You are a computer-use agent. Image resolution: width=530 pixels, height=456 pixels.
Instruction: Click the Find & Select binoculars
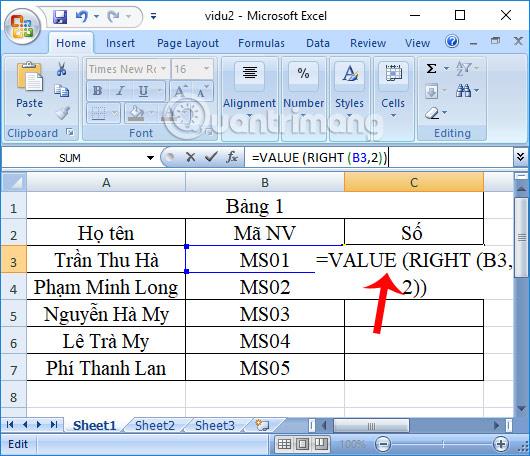pyautogui.click(x=464, y=91)
